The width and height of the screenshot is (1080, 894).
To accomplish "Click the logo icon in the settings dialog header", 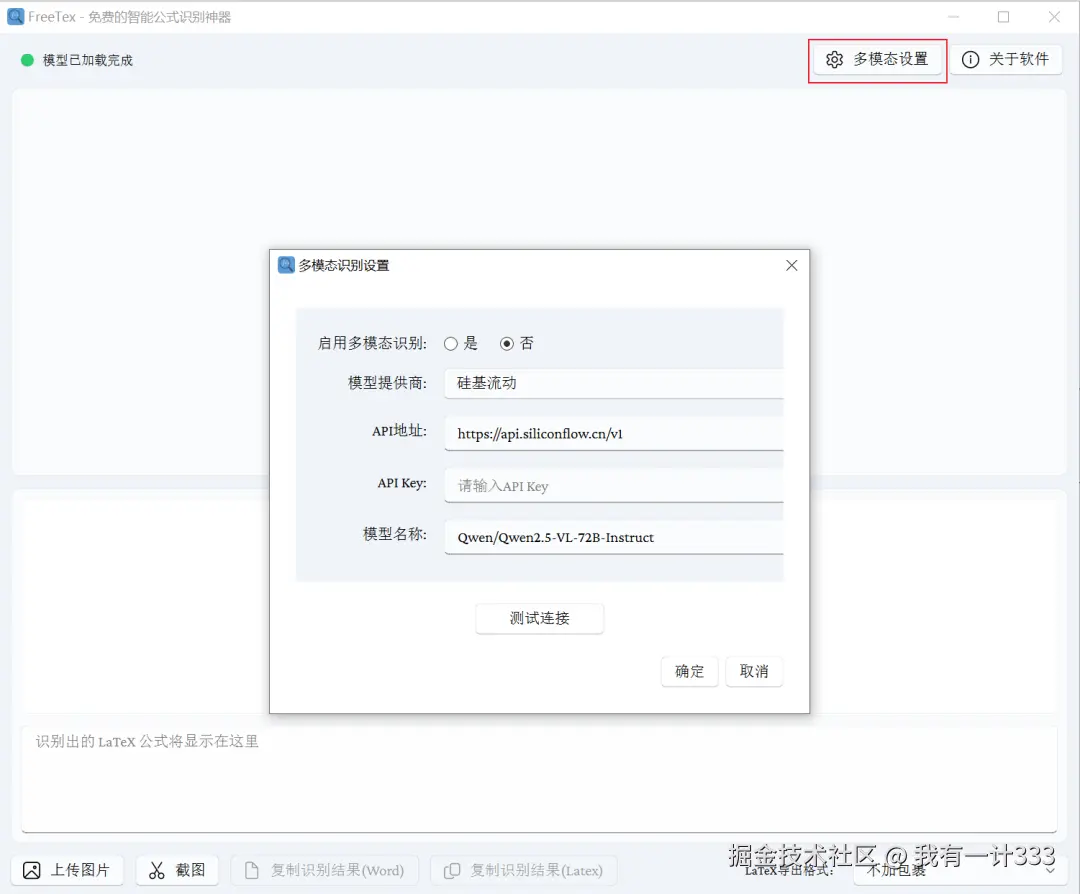I will click(285, 265).
